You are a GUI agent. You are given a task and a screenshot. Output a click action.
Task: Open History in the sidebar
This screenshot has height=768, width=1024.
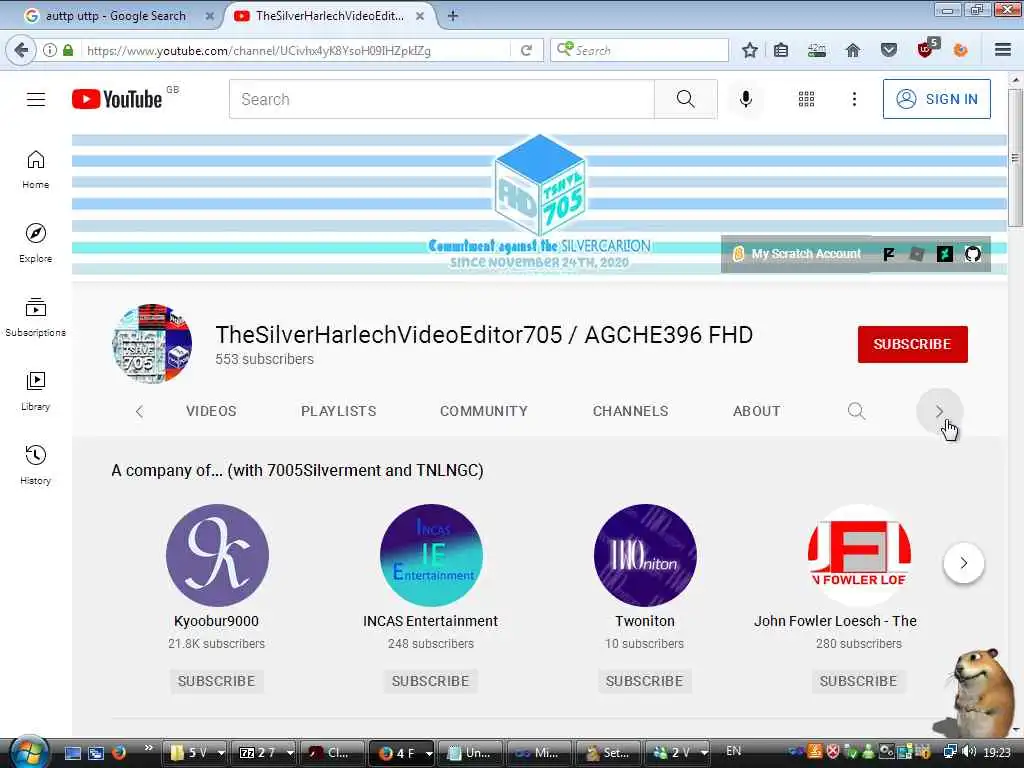(35, 465)
